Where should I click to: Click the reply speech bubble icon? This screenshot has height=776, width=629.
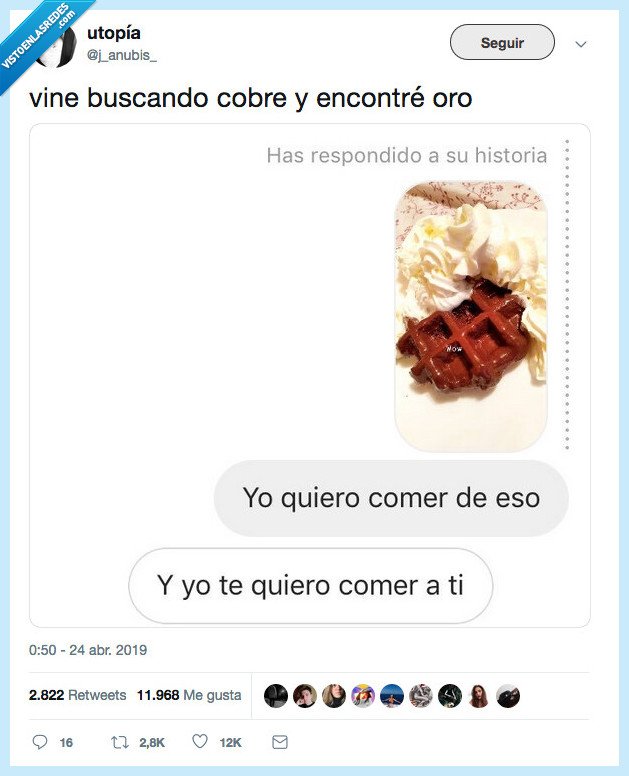[x=40, y=741]
